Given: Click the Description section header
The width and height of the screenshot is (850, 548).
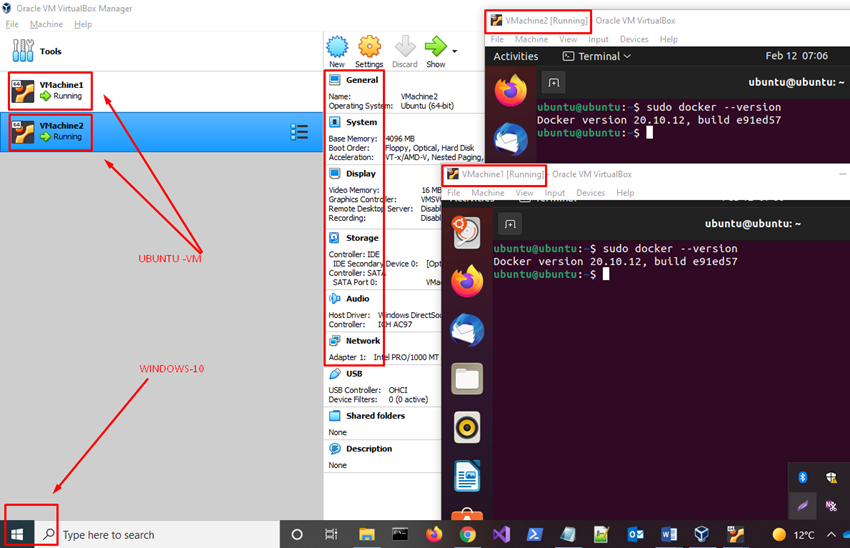Looking at the screenshot, I should tap(369, 449).
